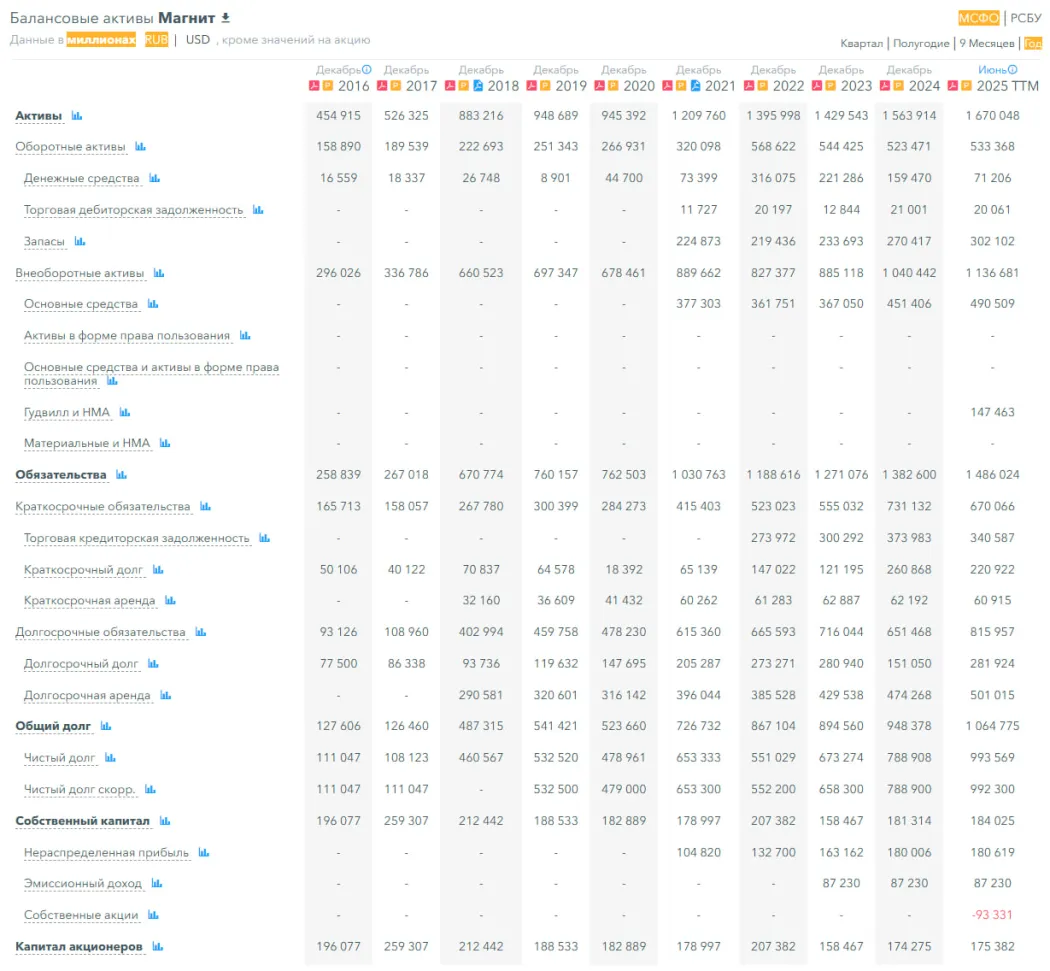Click the Краткосрочные обязательства link

pos(102,507)
